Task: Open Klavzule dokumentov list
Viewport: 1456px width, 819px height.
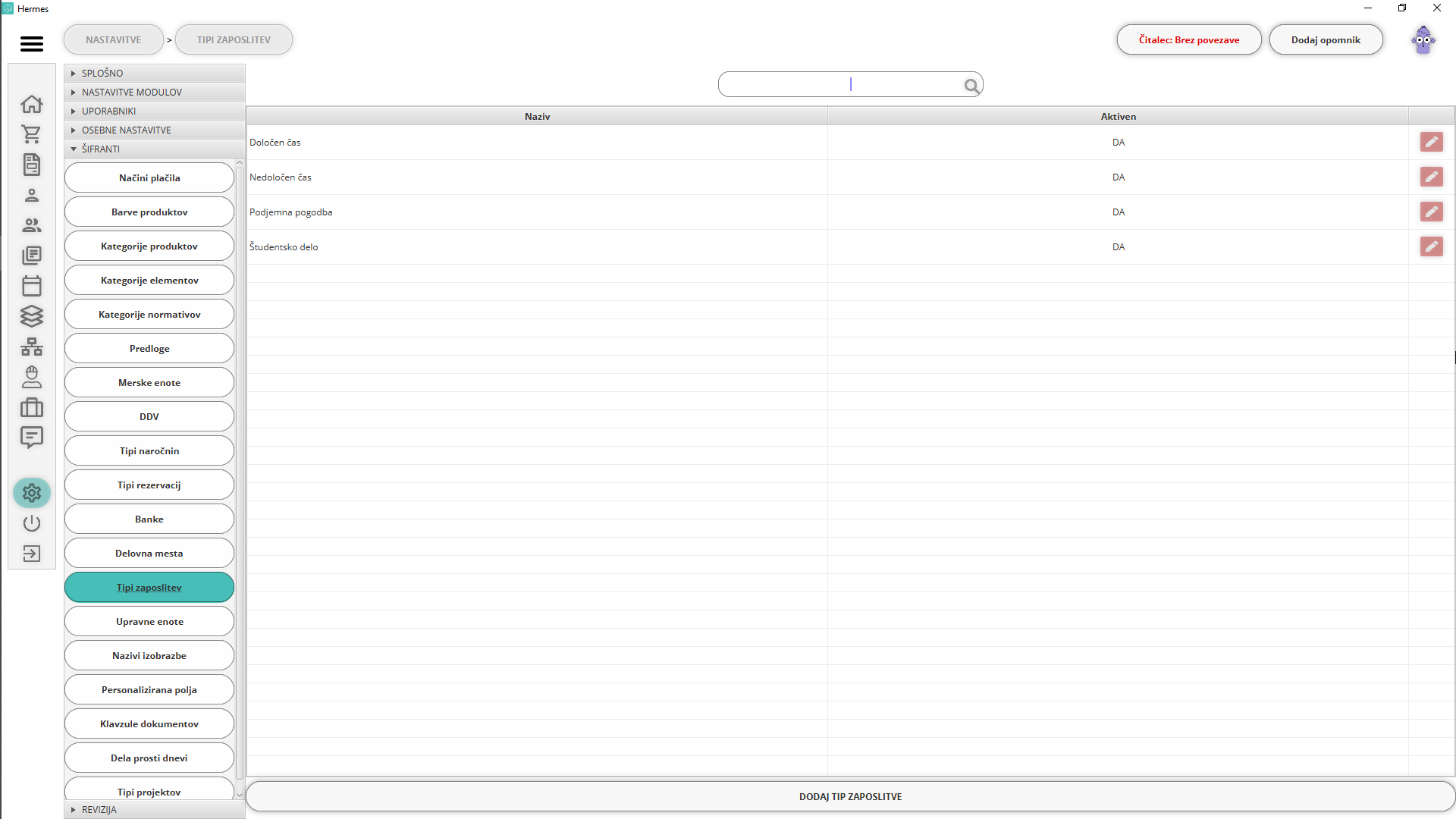Action: [x=149, y=723]
